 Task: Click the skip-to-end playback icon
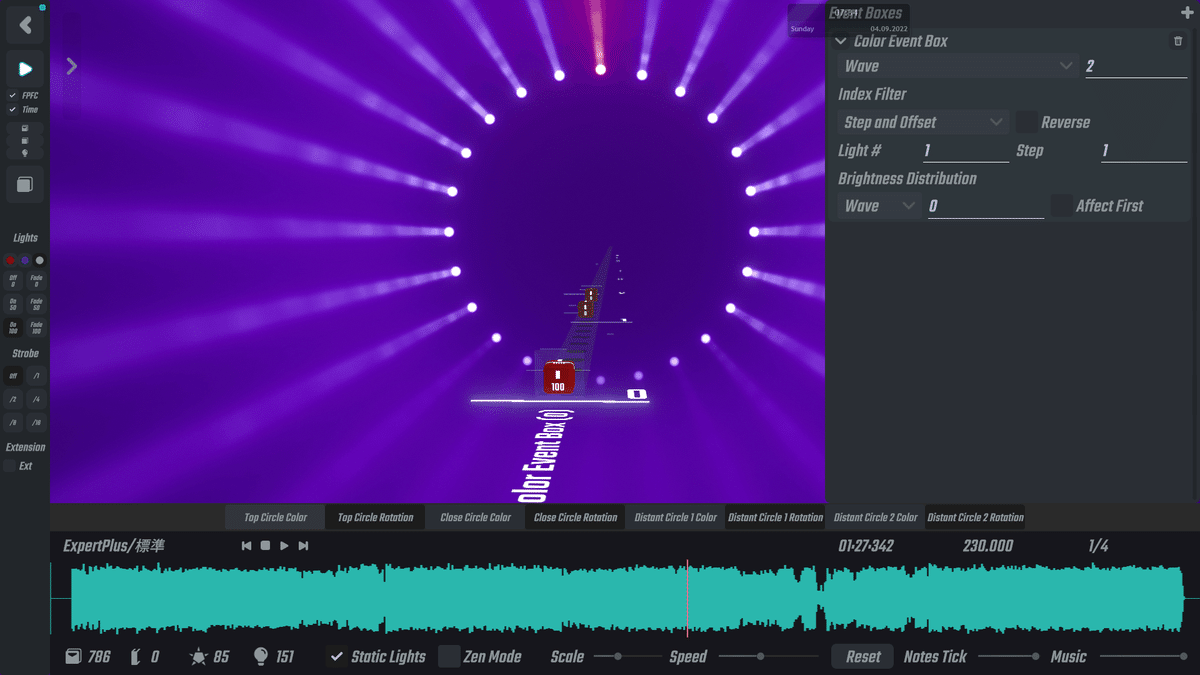pos(303,546)
